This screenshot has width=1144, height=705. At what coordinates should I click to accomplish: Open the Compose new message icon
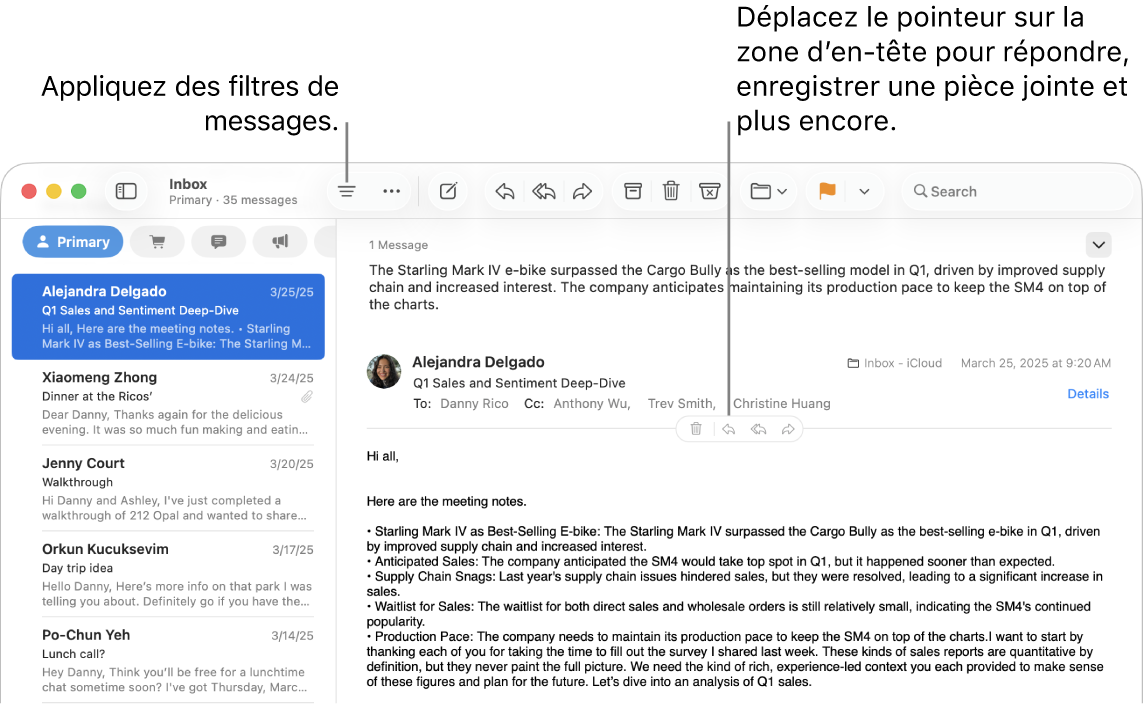click(448, 191)
